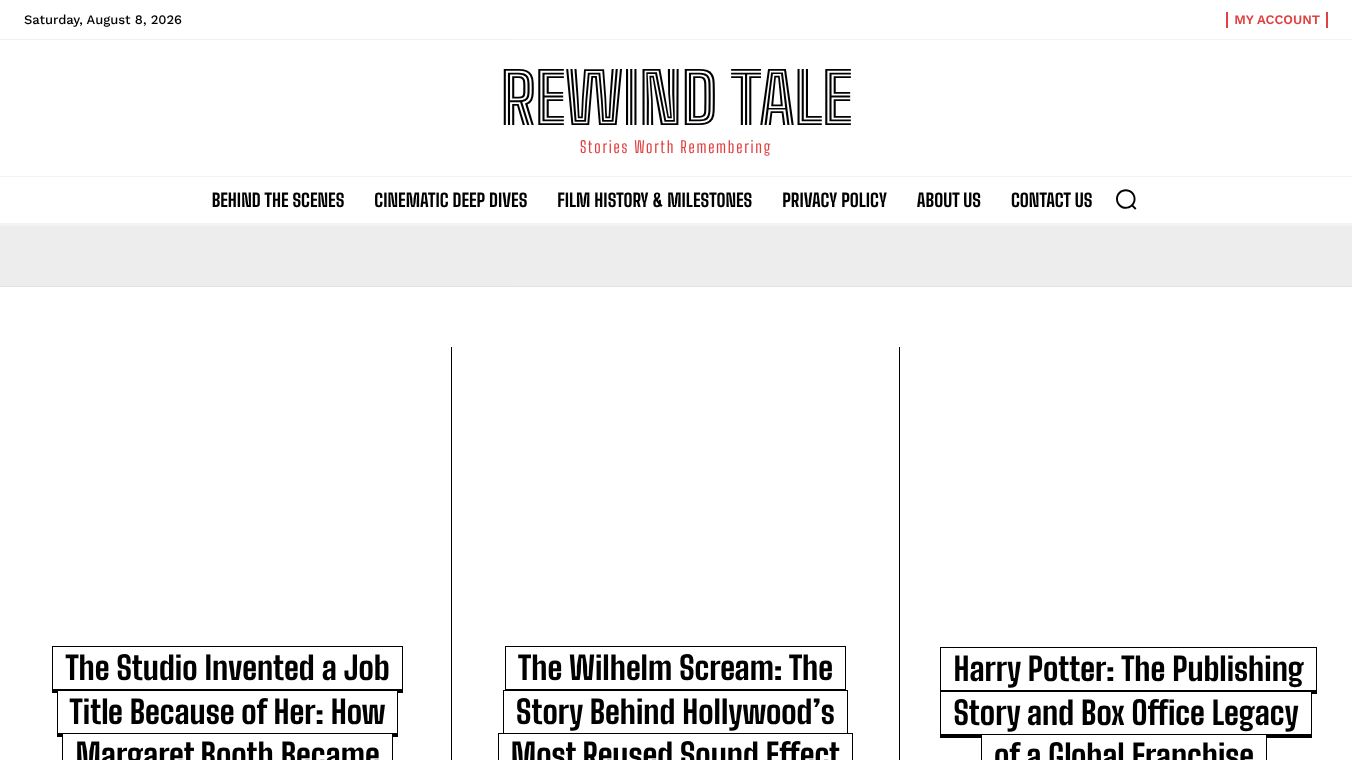Navigate to About Us page
Screen dimensions: 1352x760
948,200
